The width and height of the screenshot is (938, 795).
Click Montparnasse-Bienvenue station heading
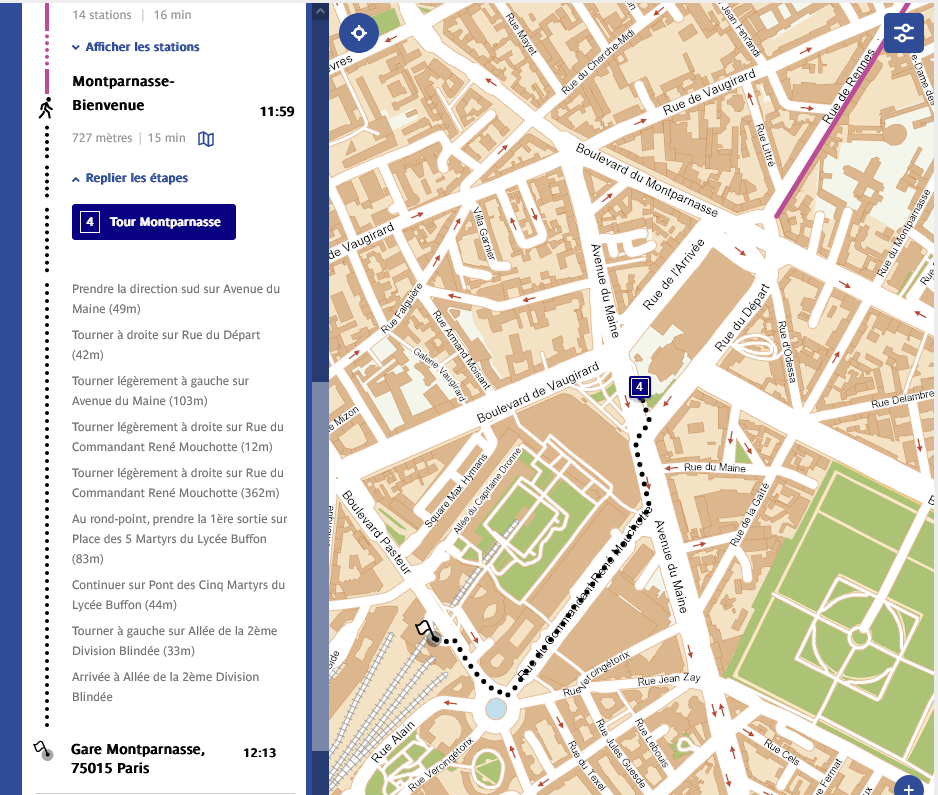(x=123, y=93)
